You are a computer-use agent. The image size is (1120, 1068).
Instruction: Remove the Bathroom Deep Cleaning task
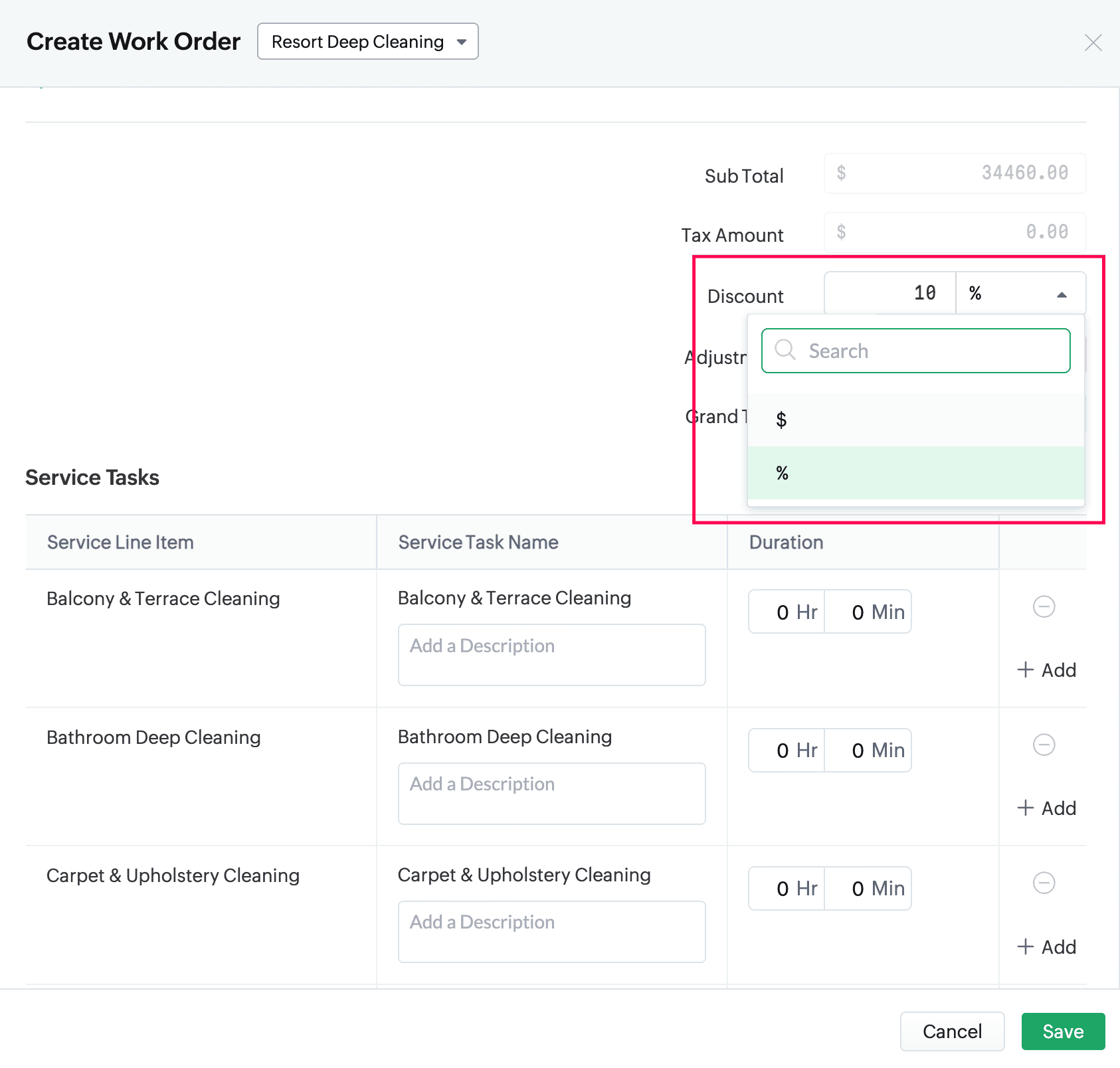coord(1044,745)
